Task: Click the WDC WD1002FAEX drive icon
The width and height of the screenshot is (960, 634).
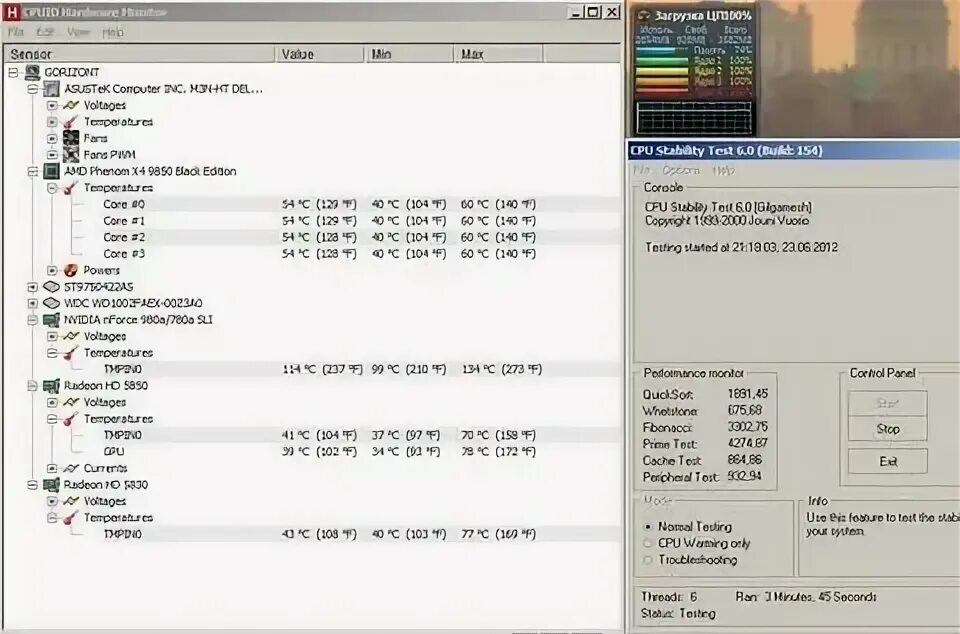Action: (x=52, y=303)
